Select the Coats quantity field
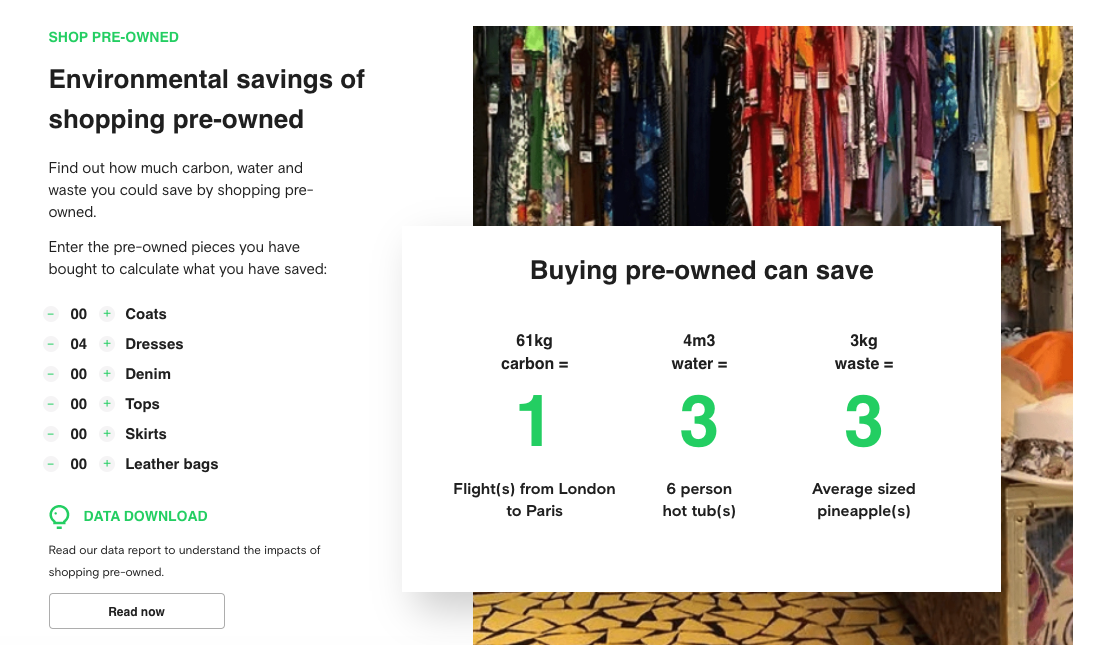 coord(80,314)
